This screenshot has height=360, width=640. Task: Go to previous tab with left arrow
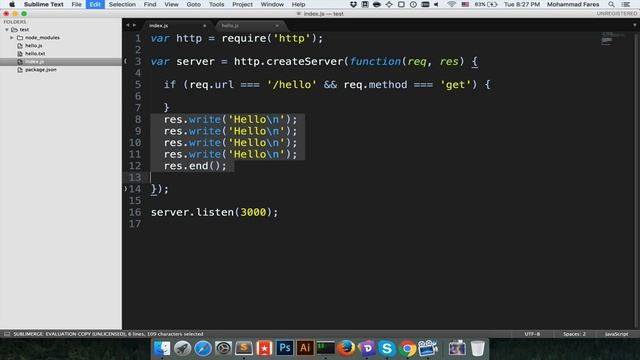[x=127, y=25]
